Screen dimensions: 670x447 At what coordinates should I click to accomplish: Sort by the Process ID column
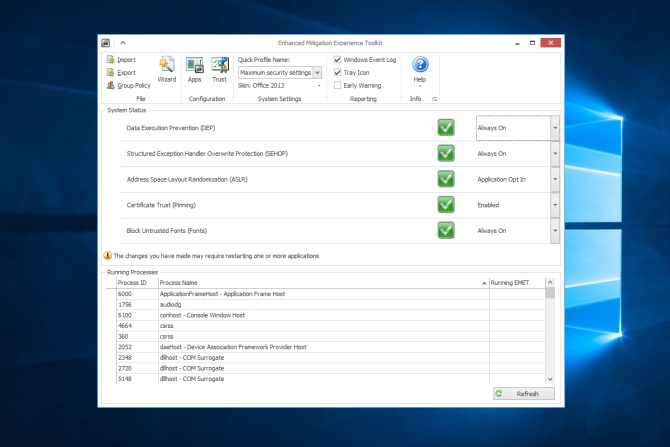pos(137,282)
